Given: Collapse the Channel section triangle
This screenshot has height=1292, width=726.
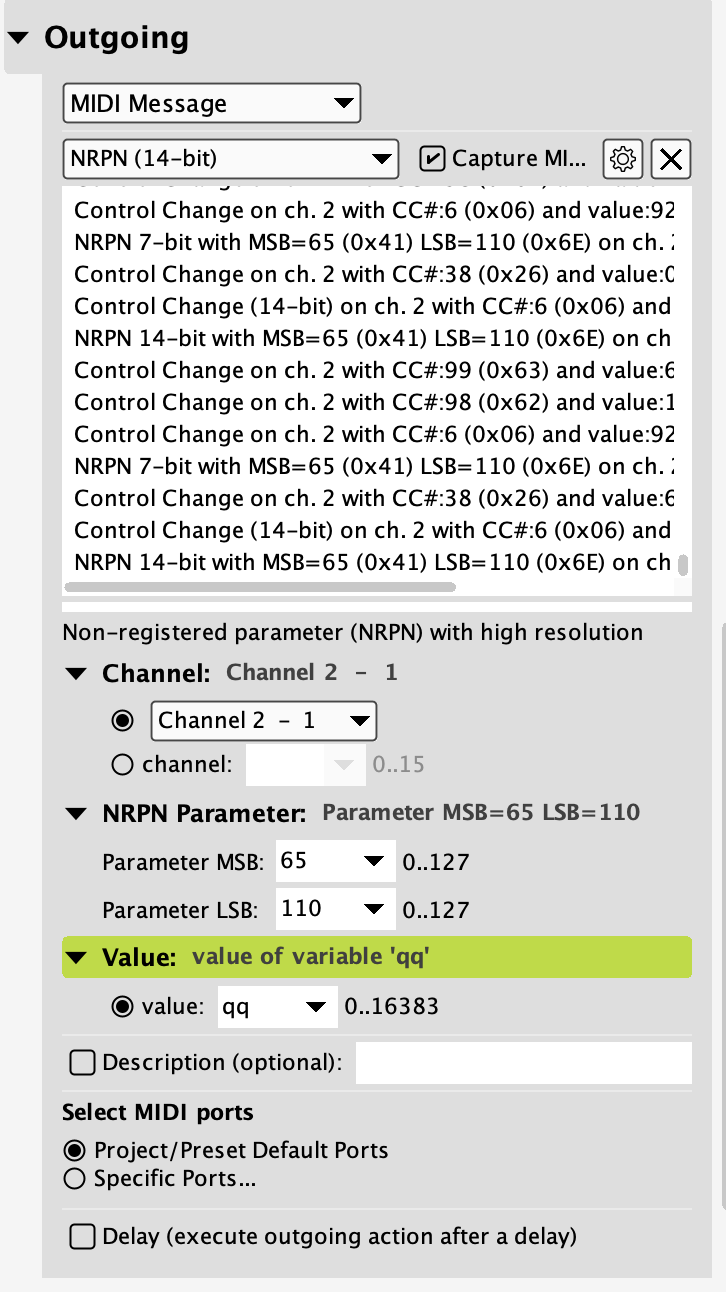Looking at the screenshot, I should (76, 673).
